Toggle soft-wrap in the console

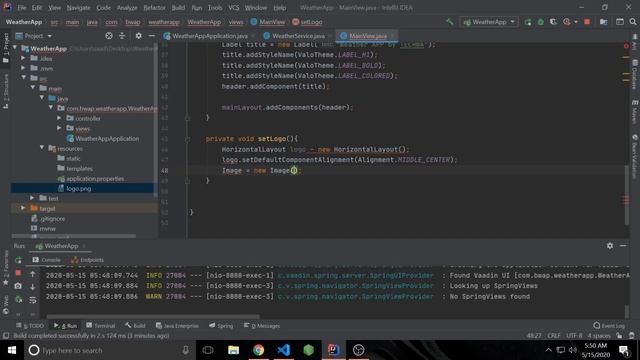33,300
